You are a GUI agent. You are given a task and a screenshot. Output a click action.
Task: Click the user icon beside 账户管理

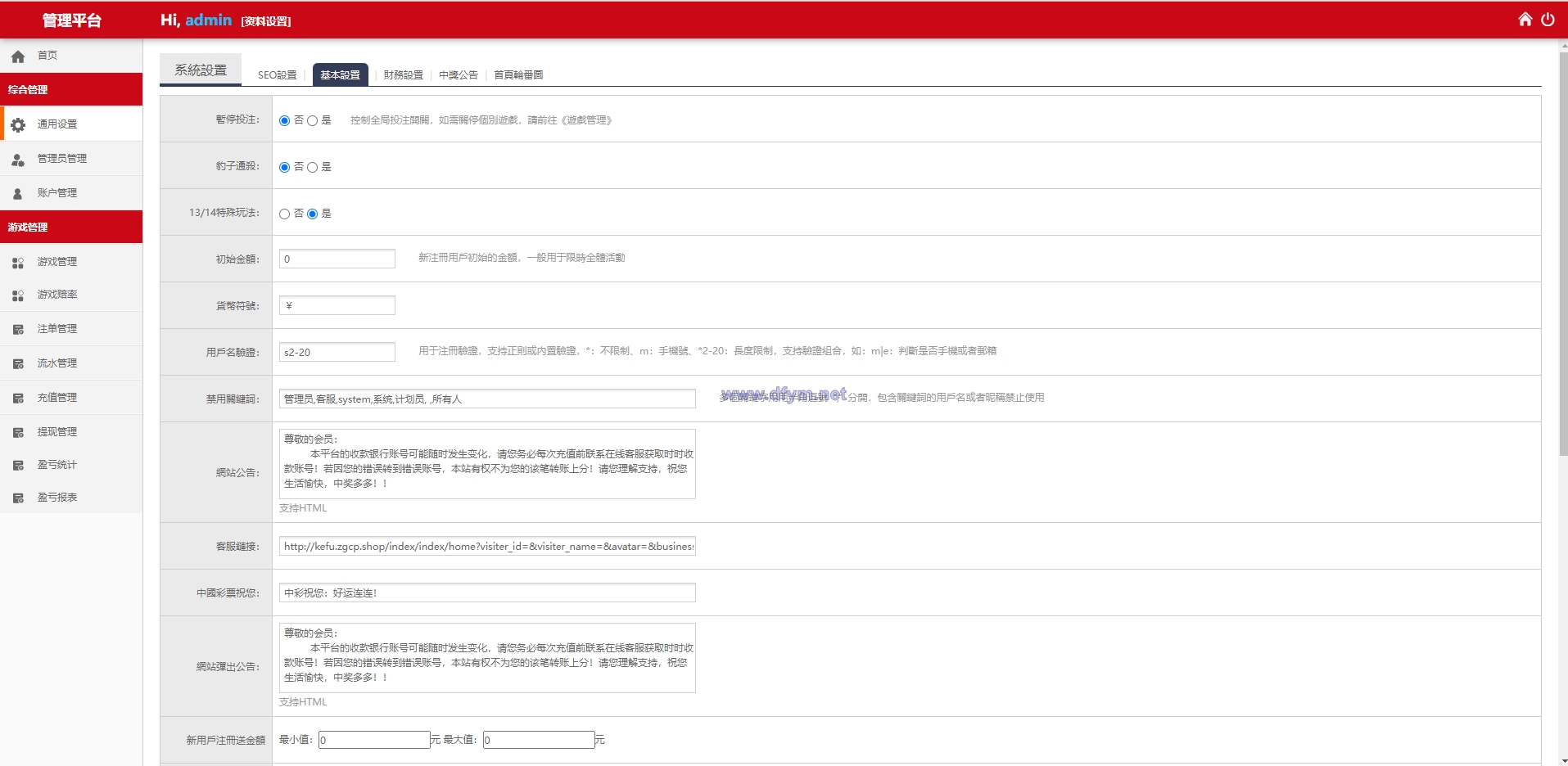point(18,194)
